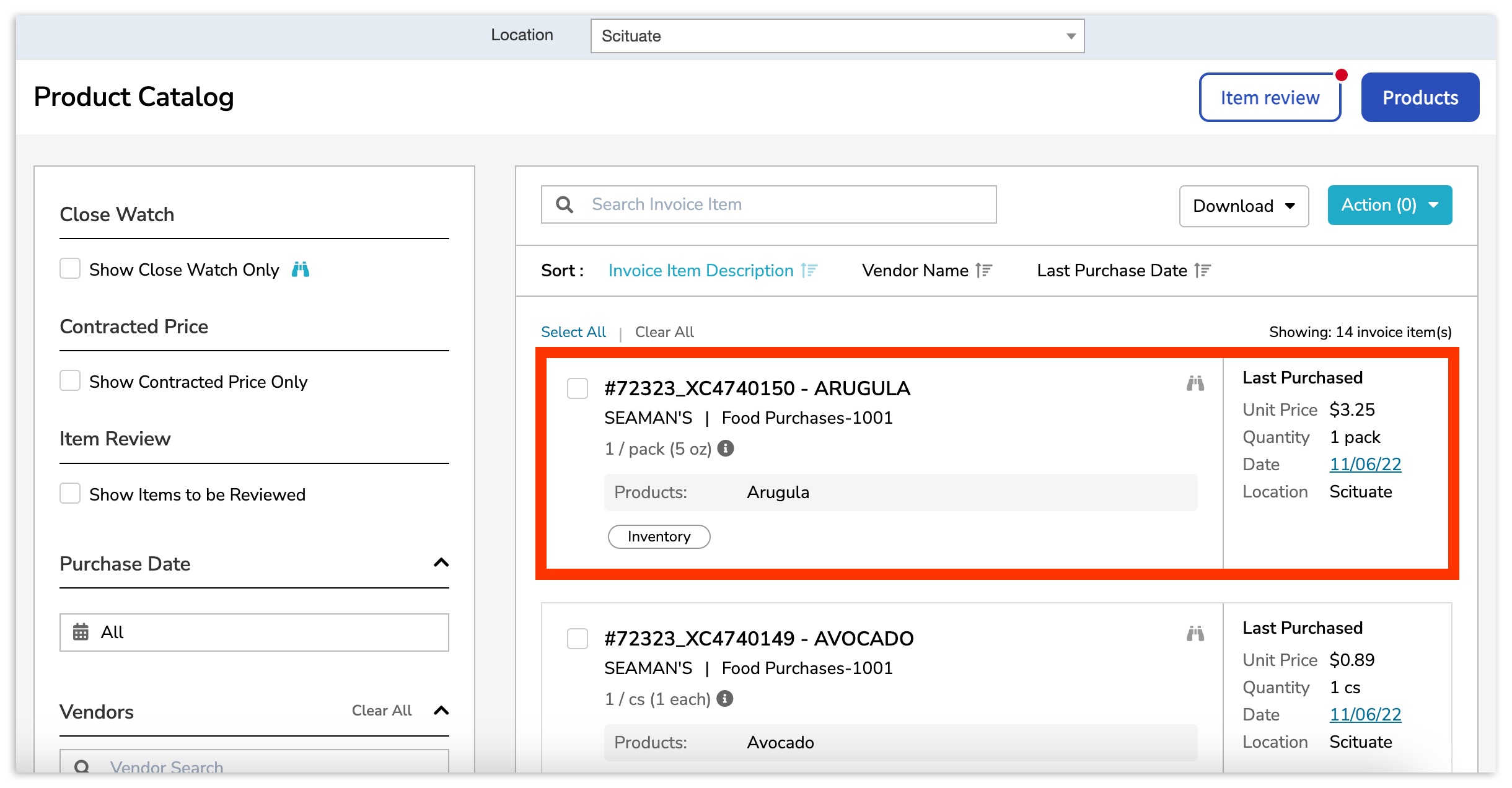
Task: Click the search magnifier in the Invoice Item bar
Action: (565, 204)
